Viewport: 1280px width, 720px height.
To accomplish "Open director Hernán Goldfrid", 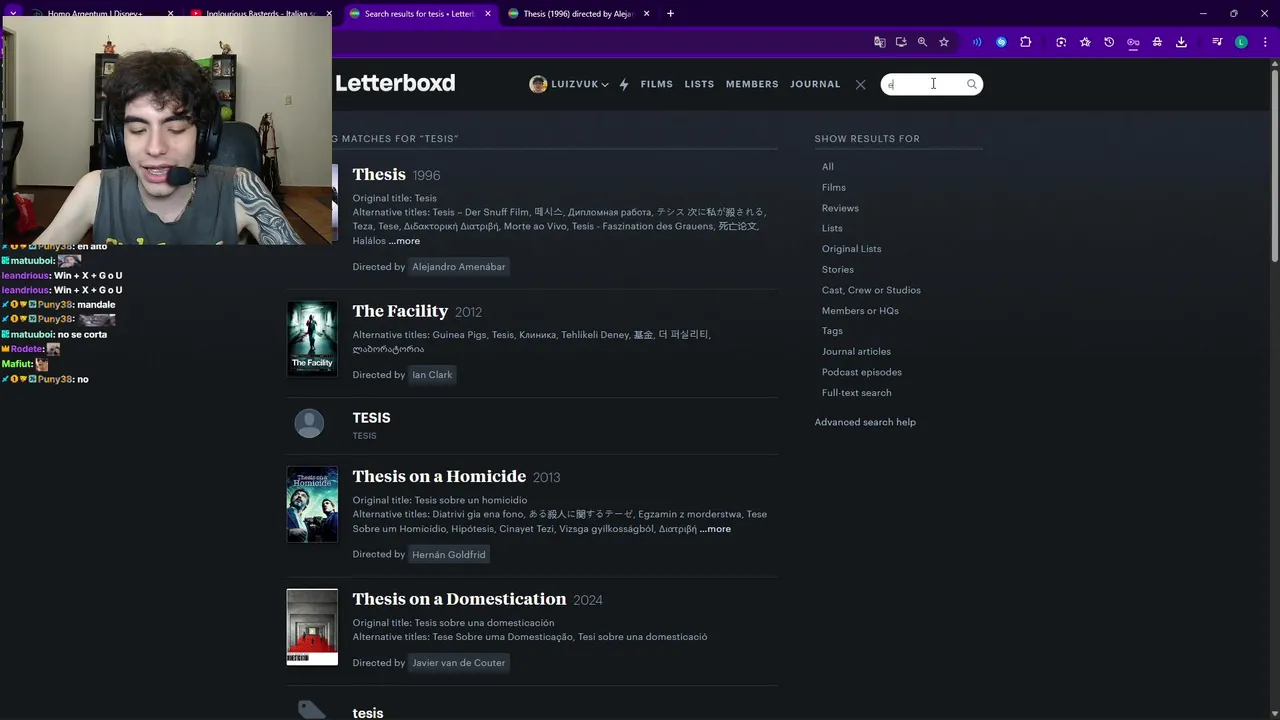I will coord(449,555).
